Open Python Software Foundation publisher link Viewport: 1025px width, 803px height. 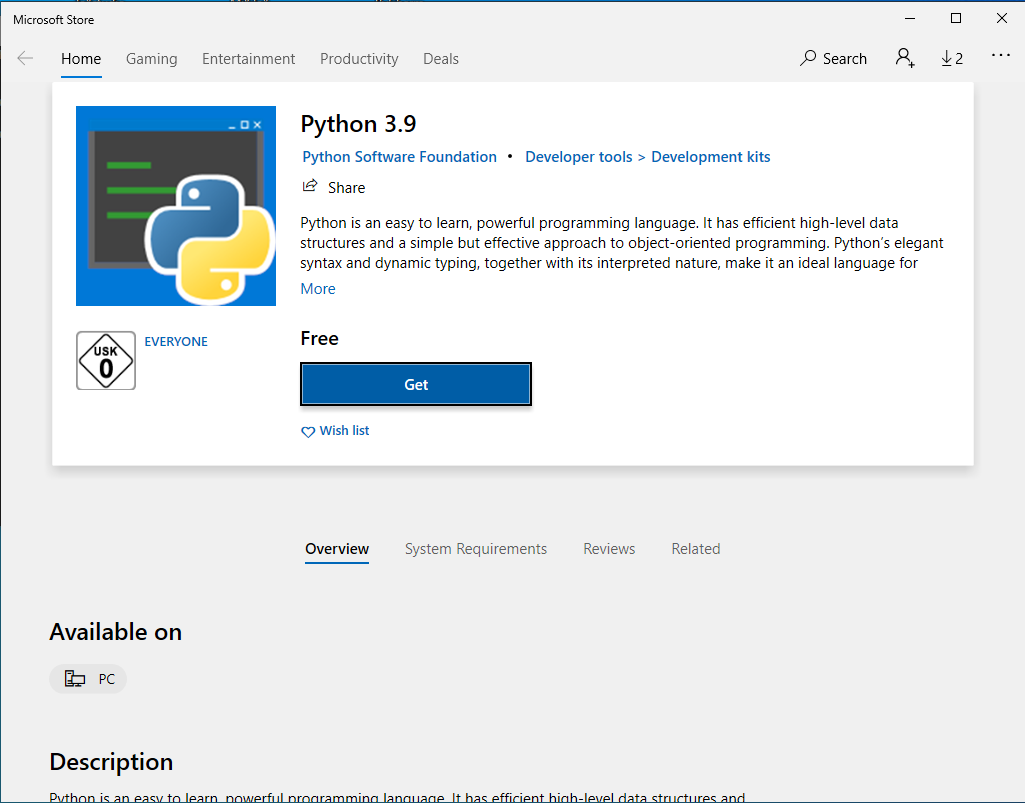[x=399, y=157]
